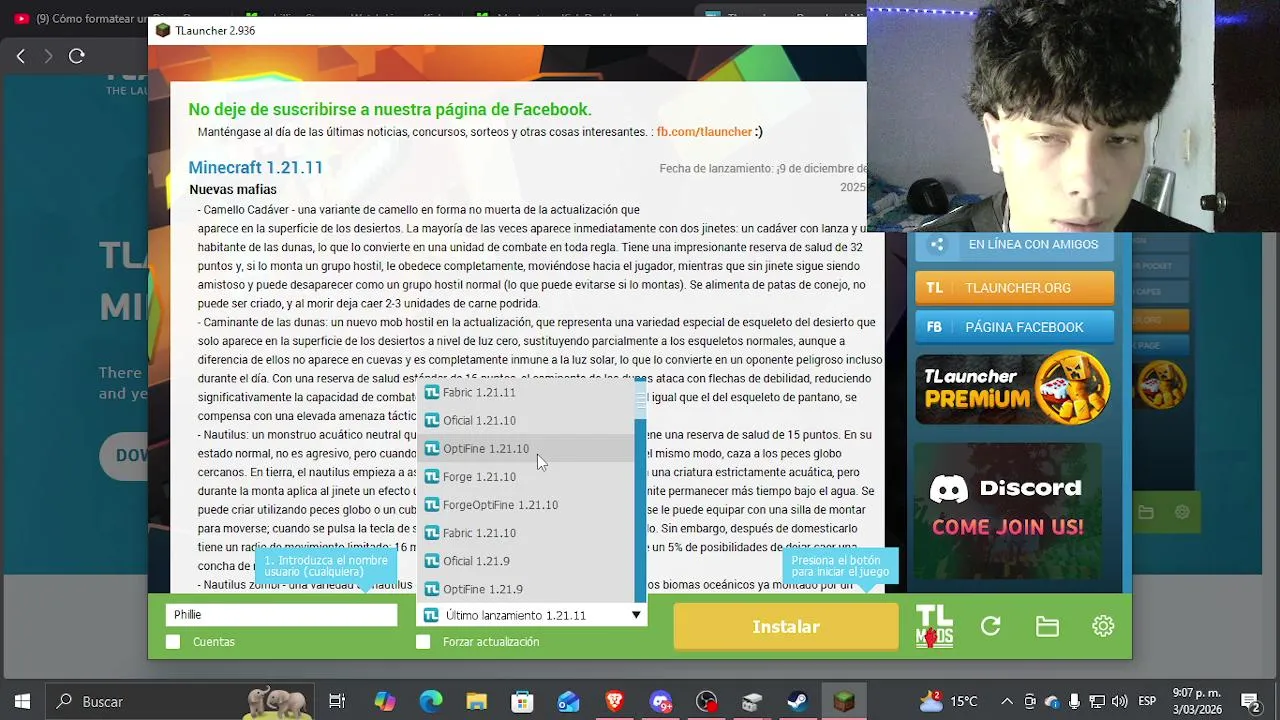
Task: Open File Explorer from the taskbar
Action: [x=476, y=702]
